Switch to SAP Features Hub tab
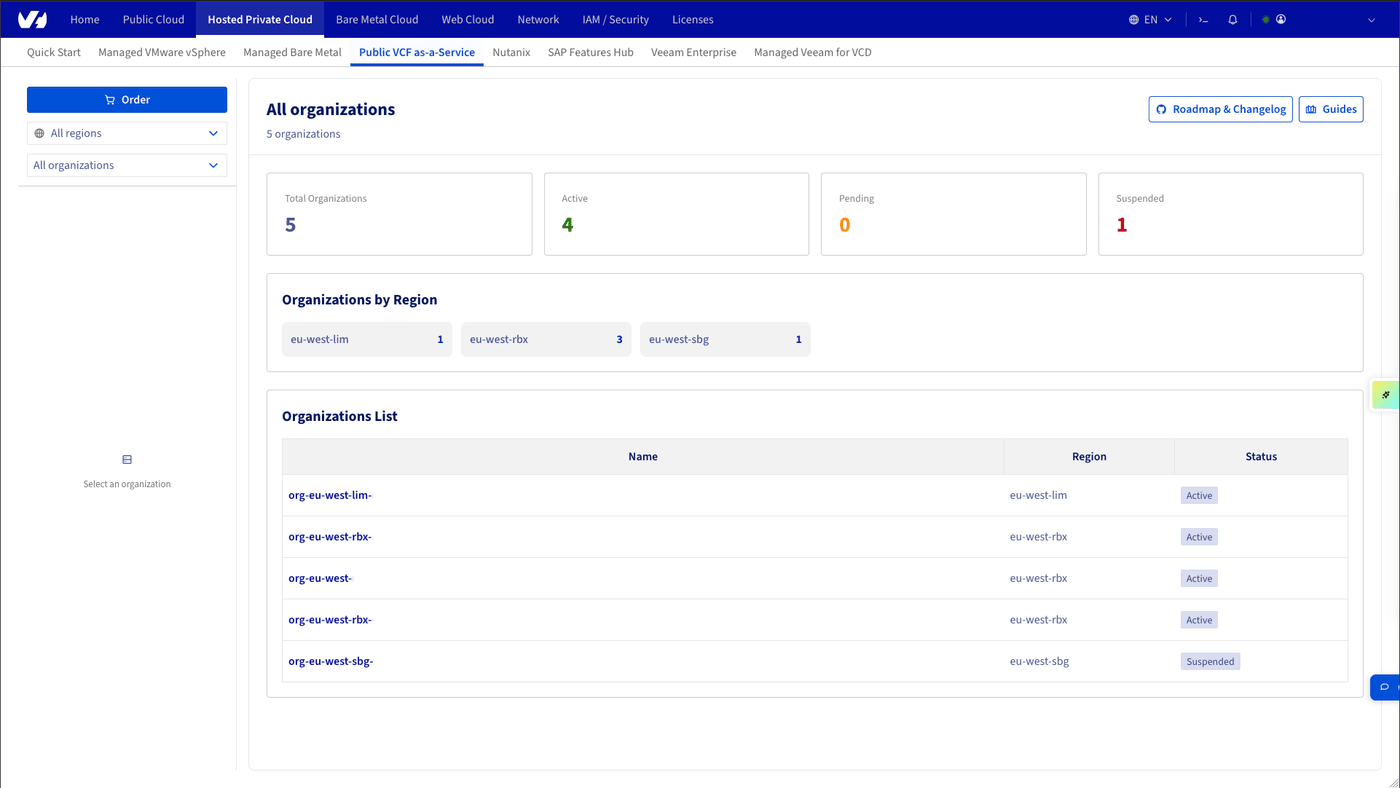This screenshot has width=1400, height=788. tap(591, 52)
